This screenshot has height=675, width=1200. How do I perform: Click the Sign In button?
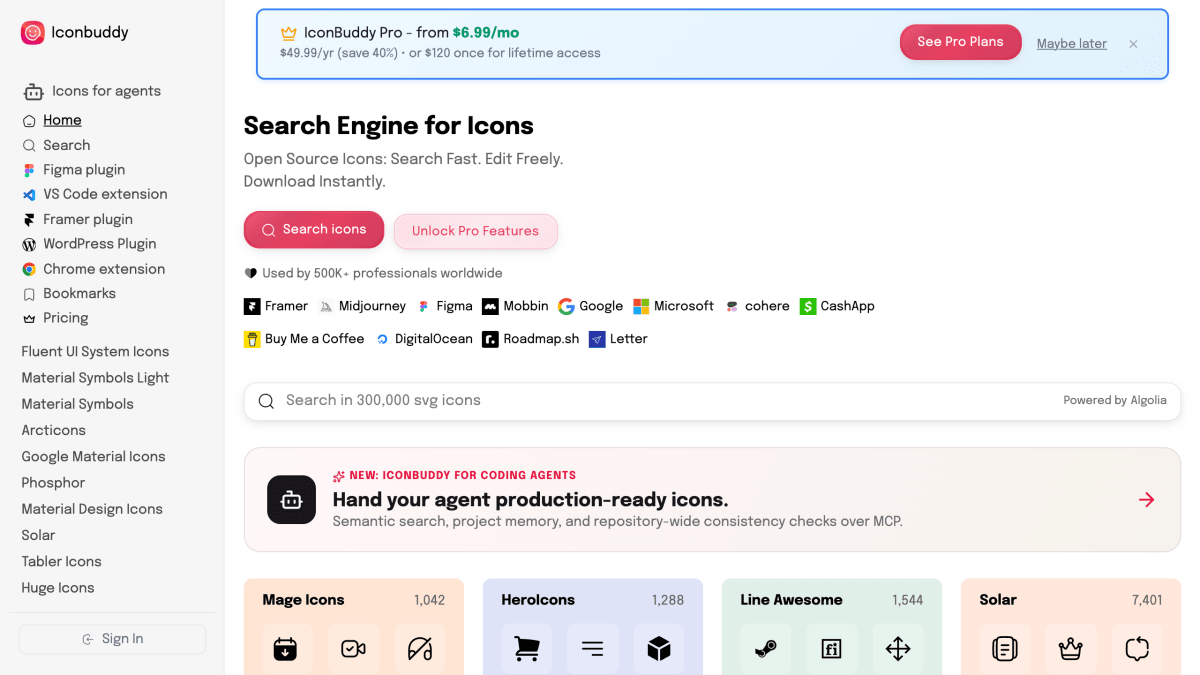[112, 639]
